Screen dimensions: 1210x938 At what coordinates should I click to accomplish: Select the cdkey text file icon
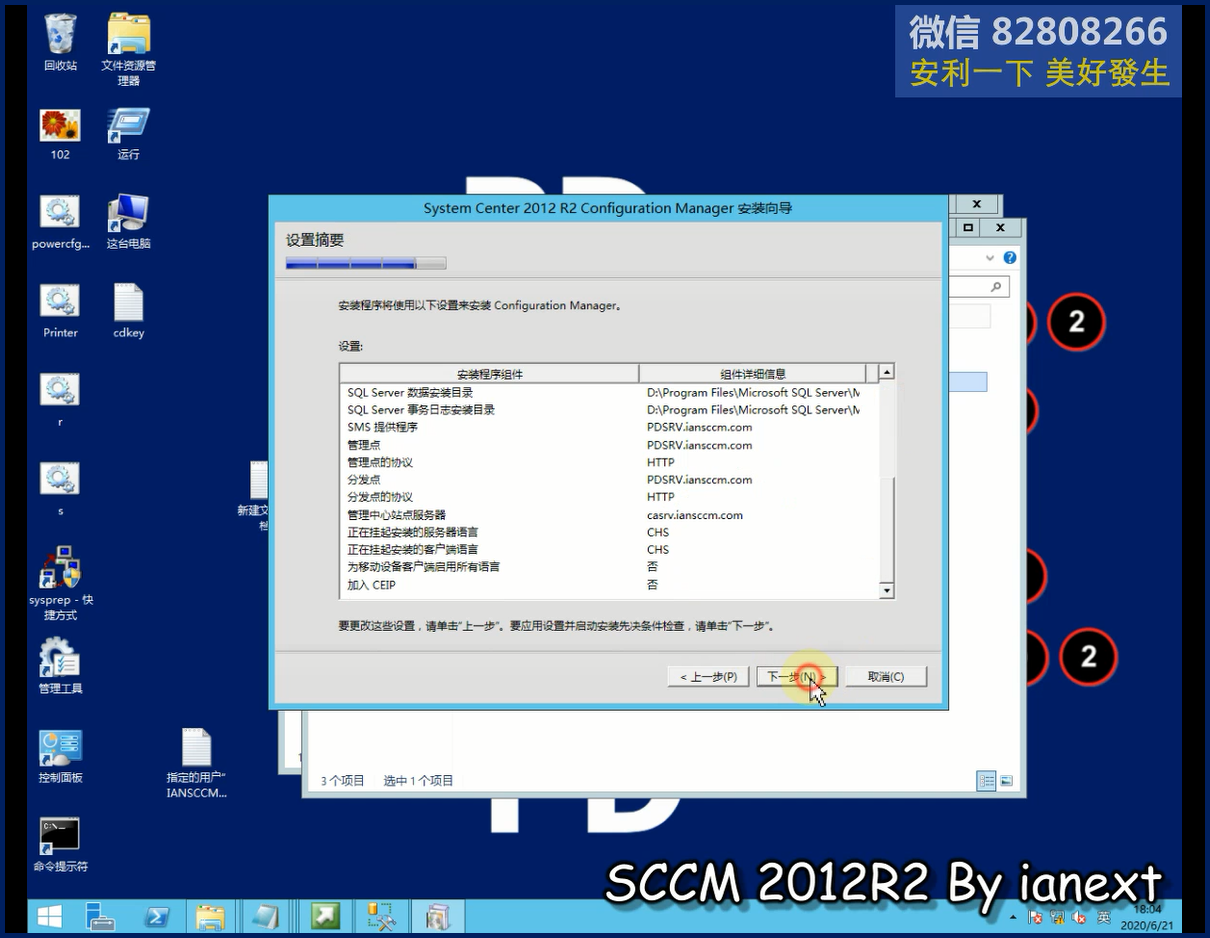click(x=129, y=311)
